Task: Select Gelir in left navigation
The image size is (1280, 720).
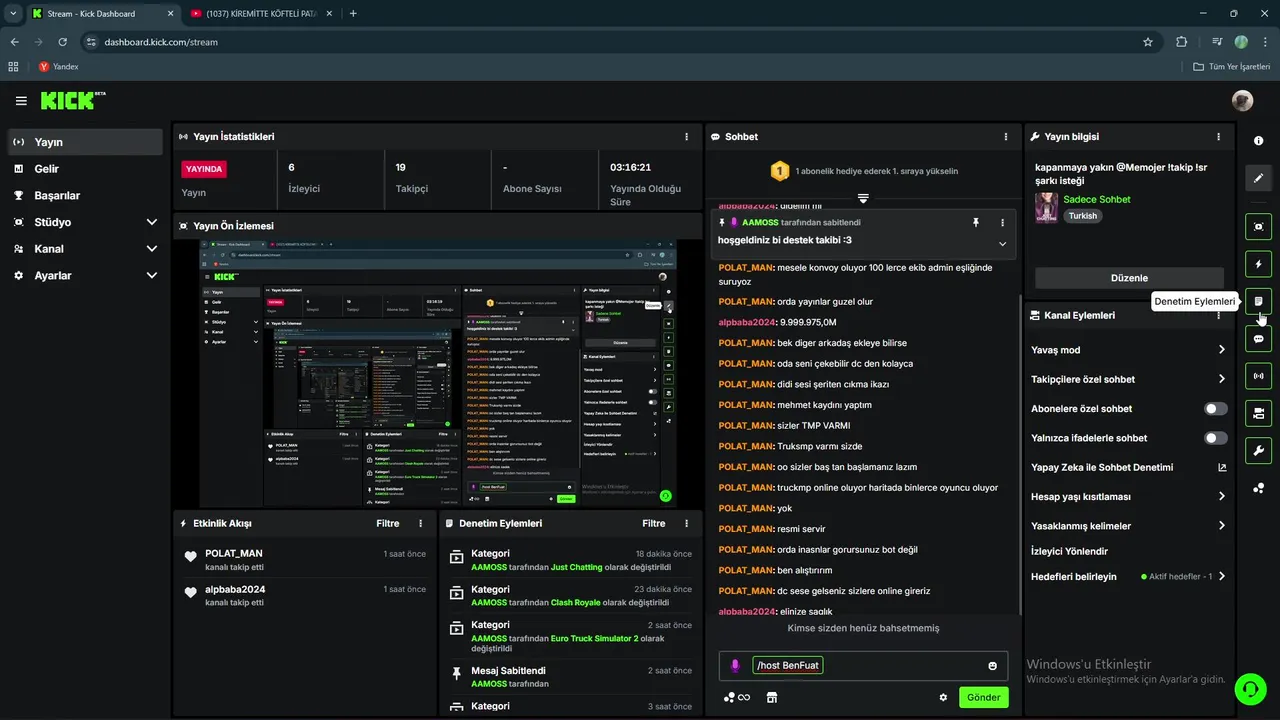Action: pos(85,169)
